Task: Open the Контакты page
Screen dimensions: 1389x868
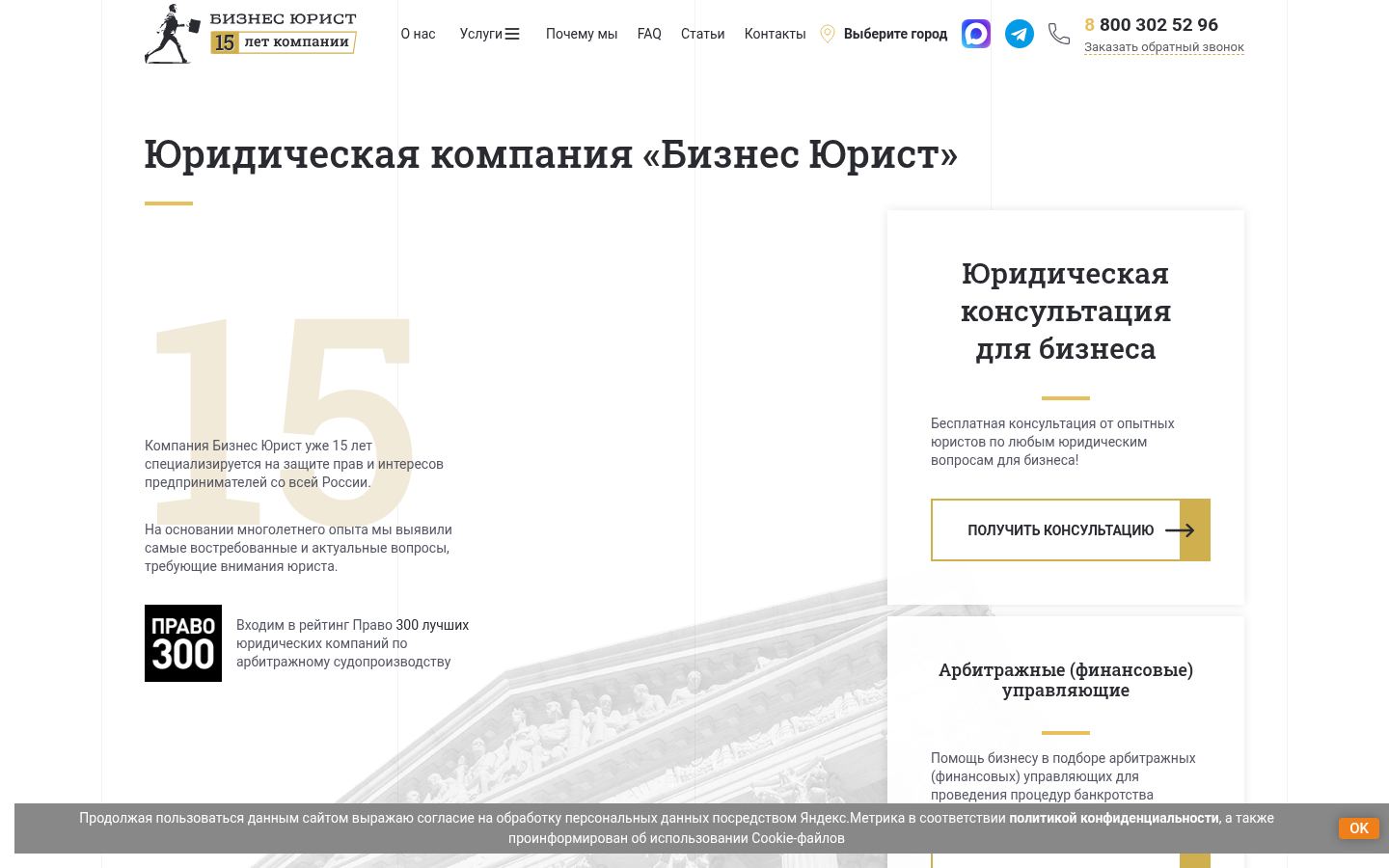Action: click(775, 34)
